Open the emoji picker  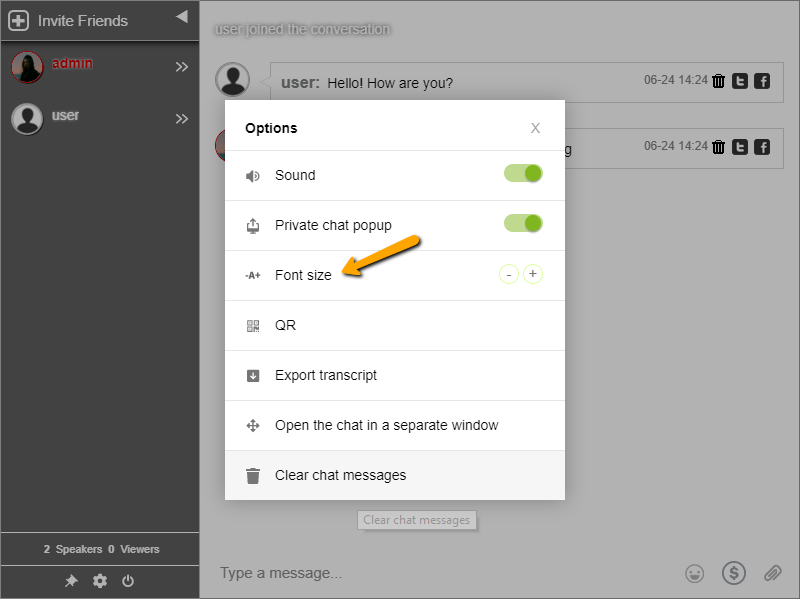(x=694, y=572)
